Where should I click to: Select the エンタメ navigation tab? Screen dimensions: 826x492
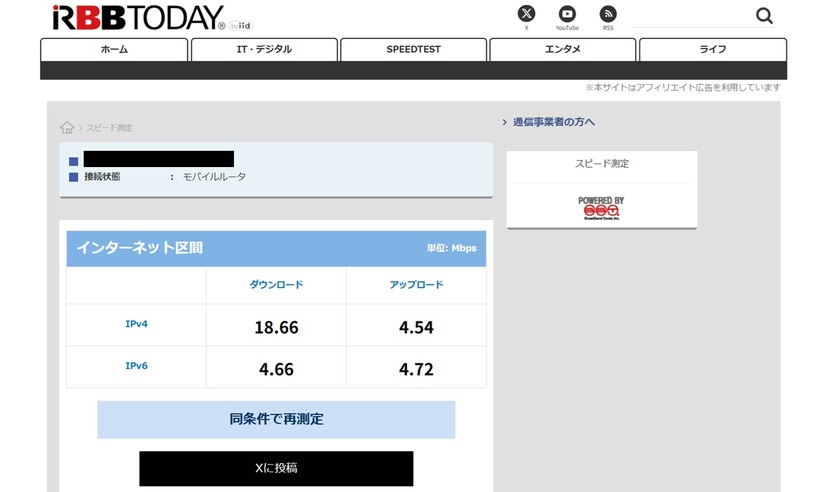[x=563, y=50]
